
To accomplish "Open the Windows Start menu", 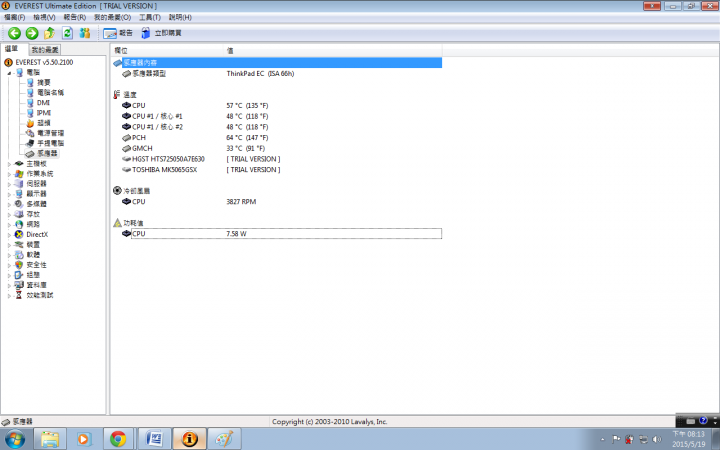I will tap(15, 439).
